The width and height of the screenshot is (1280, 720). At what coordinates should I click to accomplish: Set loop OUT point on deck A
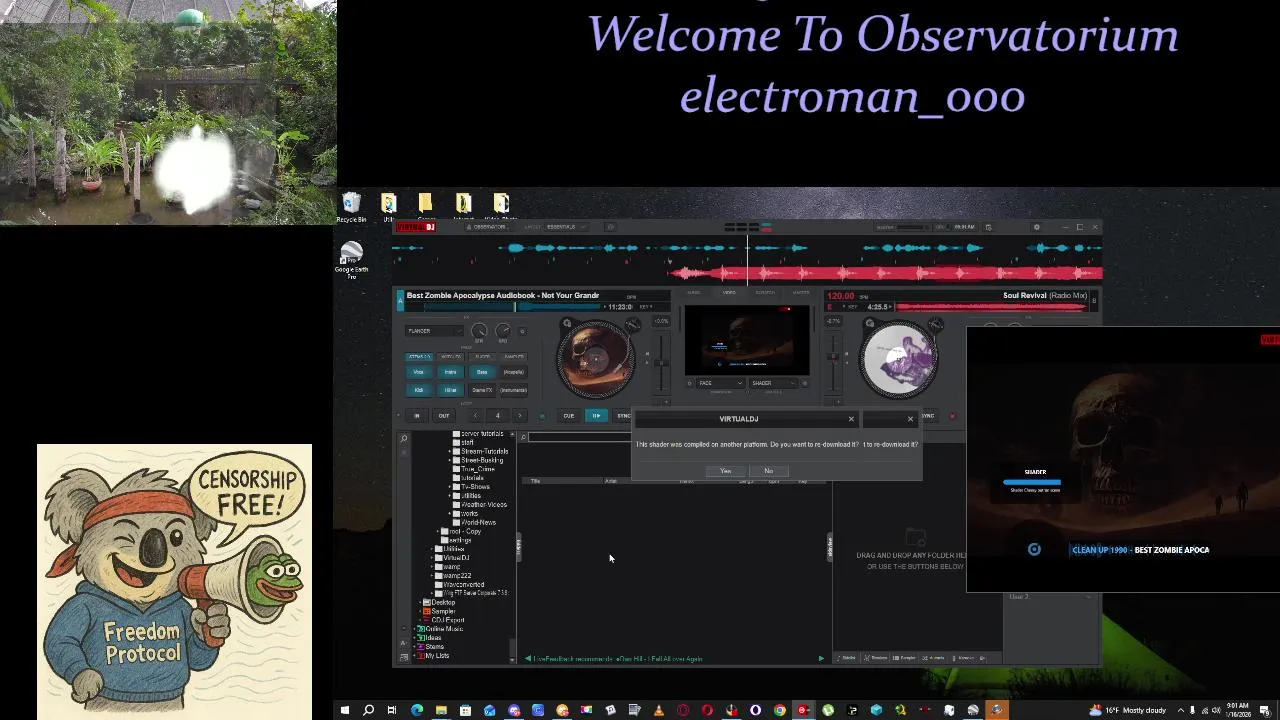(x=444, y=416)
